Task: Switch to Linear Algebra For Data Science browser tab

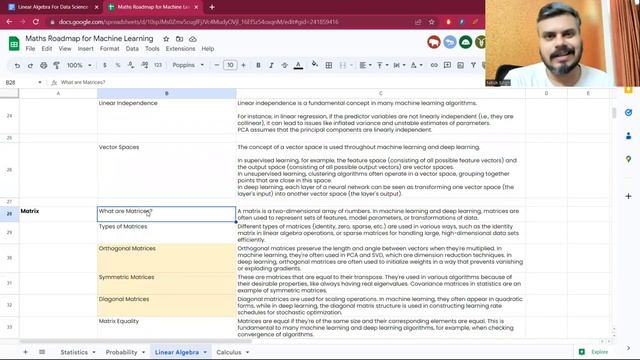Action: tap(53, 7)
